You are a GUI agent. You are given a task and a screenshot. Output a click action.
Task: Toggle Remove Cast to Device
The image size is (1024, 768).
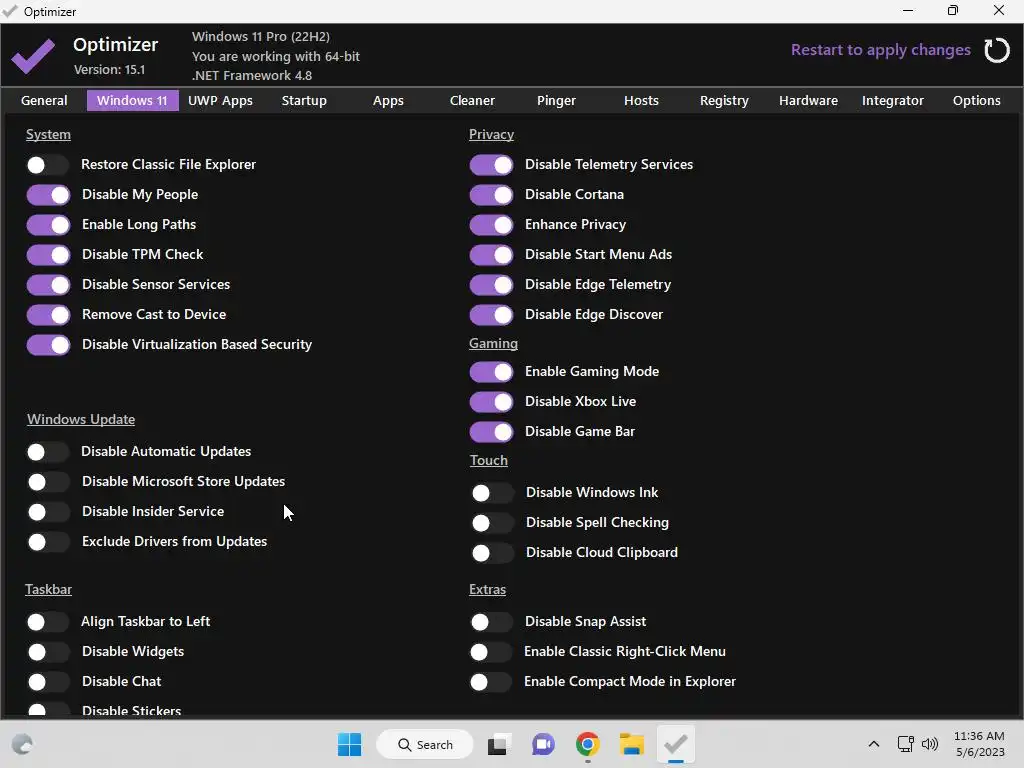(x=48, y=315)
